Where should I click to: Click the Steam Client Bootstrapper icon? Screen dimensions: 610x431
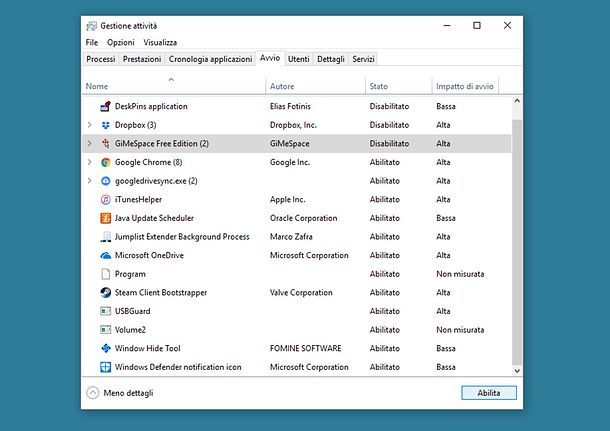(105, 293)
